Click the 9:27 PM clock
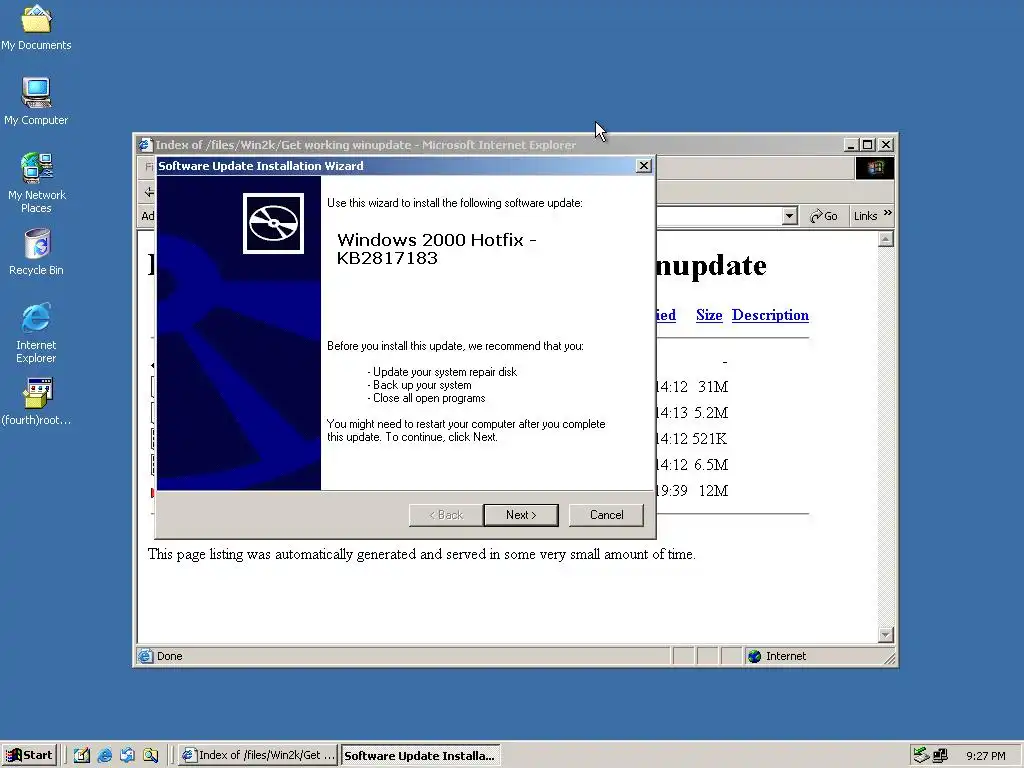This screenshot has width=1024, height=768. (986, 756)
